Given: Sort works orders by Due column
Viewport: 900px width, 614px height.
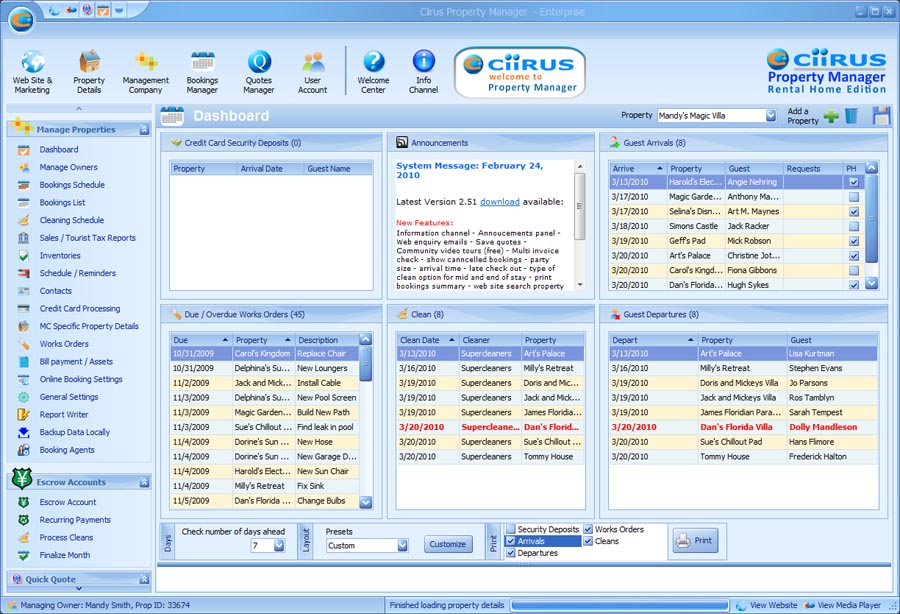Looking at the screenshot, I should (x=200, y=340).
